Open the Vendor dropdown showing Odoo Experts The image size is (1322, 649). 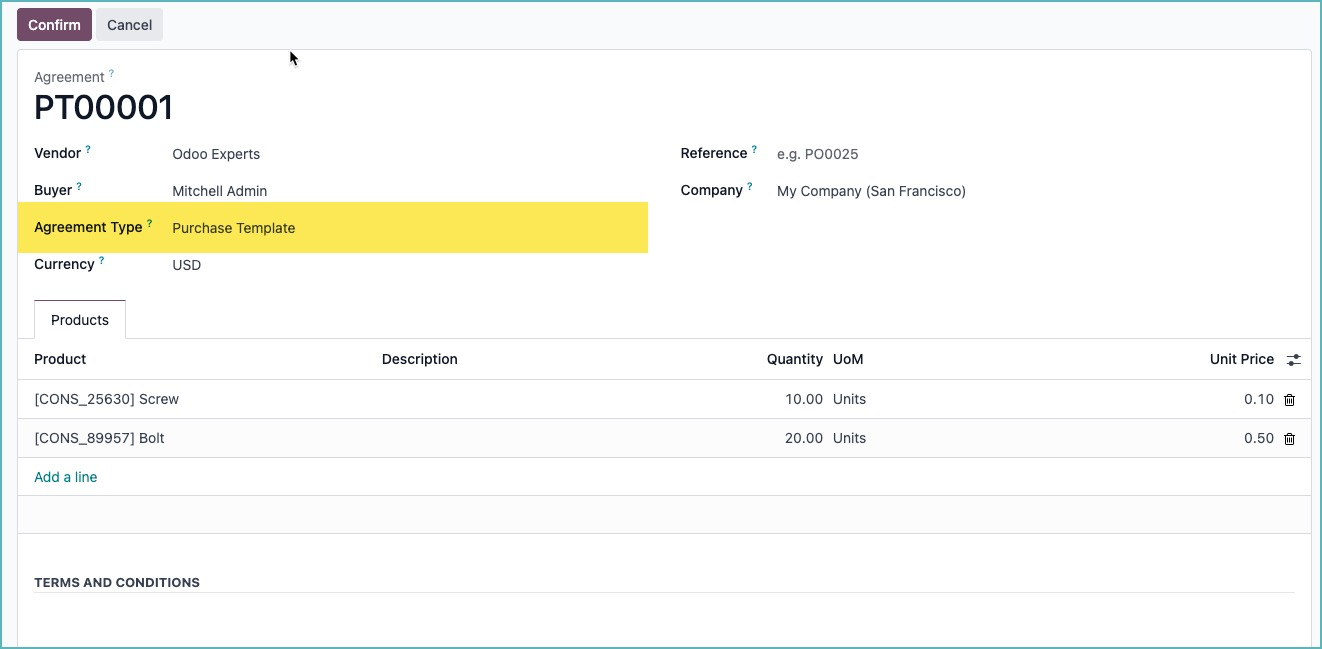[400, 155]
